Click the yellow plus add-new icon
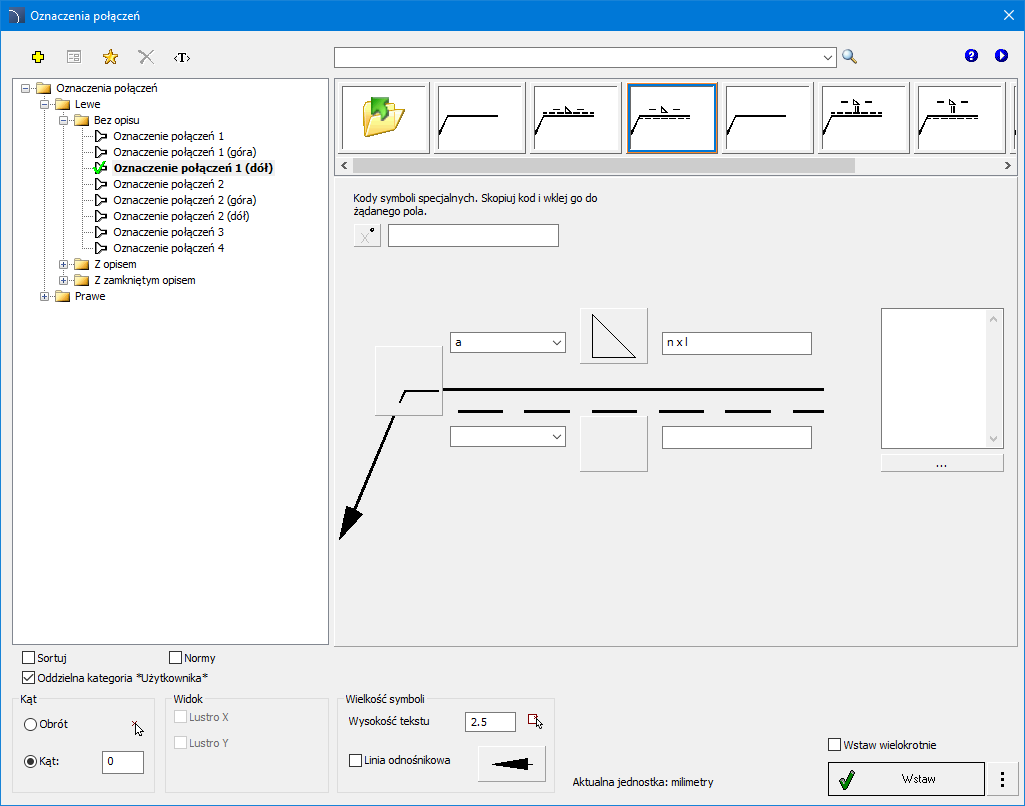The height and width of the screenshot is (806, 1025). point(39,57)
